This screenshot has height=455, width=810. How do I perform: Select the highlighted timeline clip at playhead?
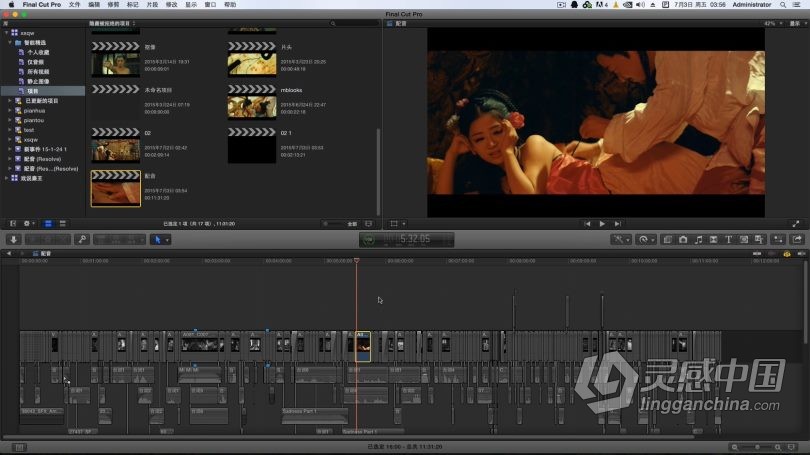[x=363, y=346]
